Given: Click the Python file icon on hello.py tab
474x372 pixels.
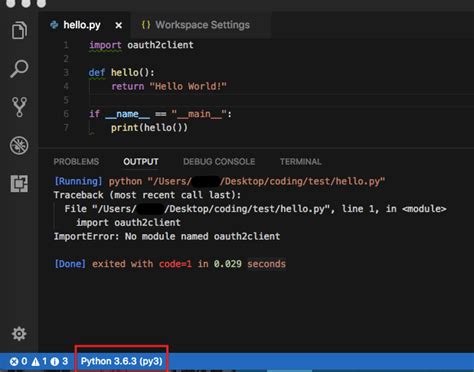Looking at the screenshot, I should (x=54, y=25).
